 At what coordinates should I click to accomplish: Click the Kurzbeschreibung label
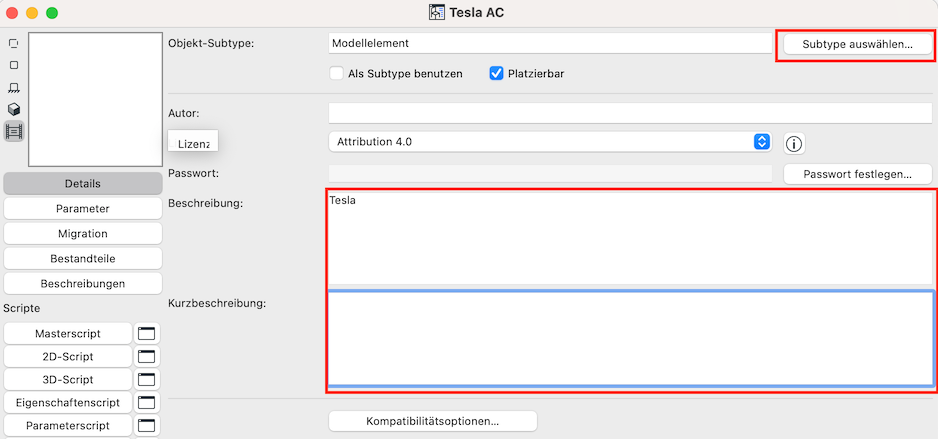pos(217,303)
